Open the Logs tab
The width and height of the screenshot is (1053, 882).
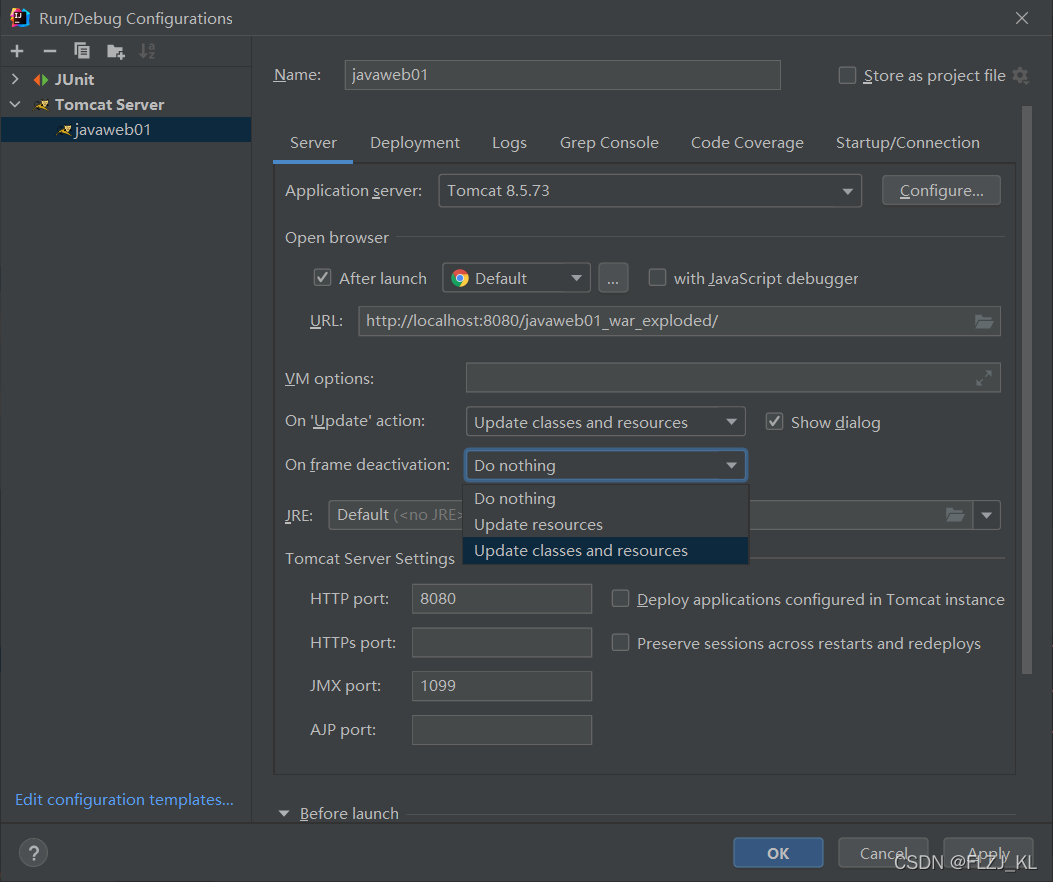pyautogui.click(x=509, y=143)
